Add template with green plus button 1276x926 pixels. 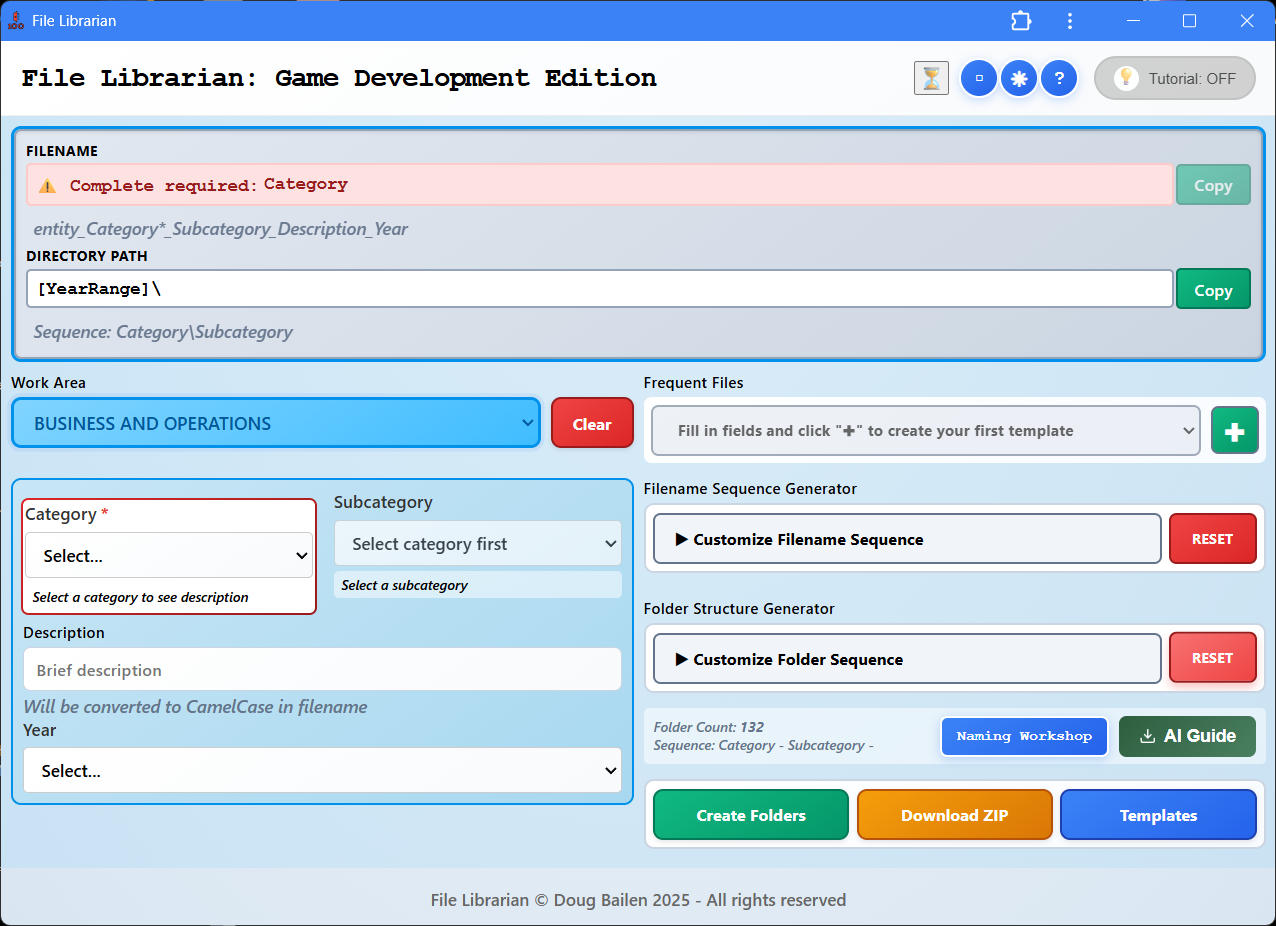(1235, 431)
